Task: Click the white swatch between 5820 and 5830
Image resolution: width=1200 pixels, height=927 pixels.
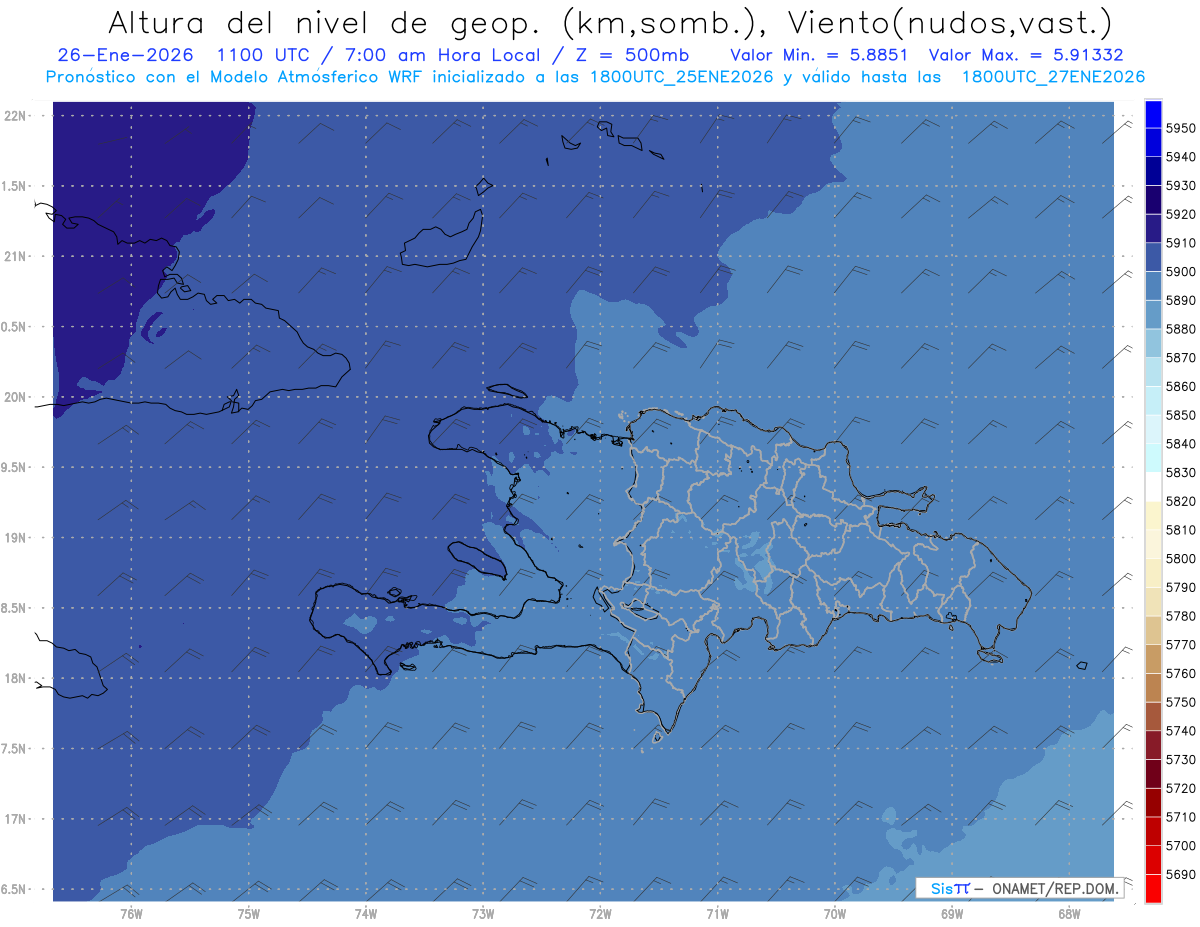Action: tap(1153, 486)
